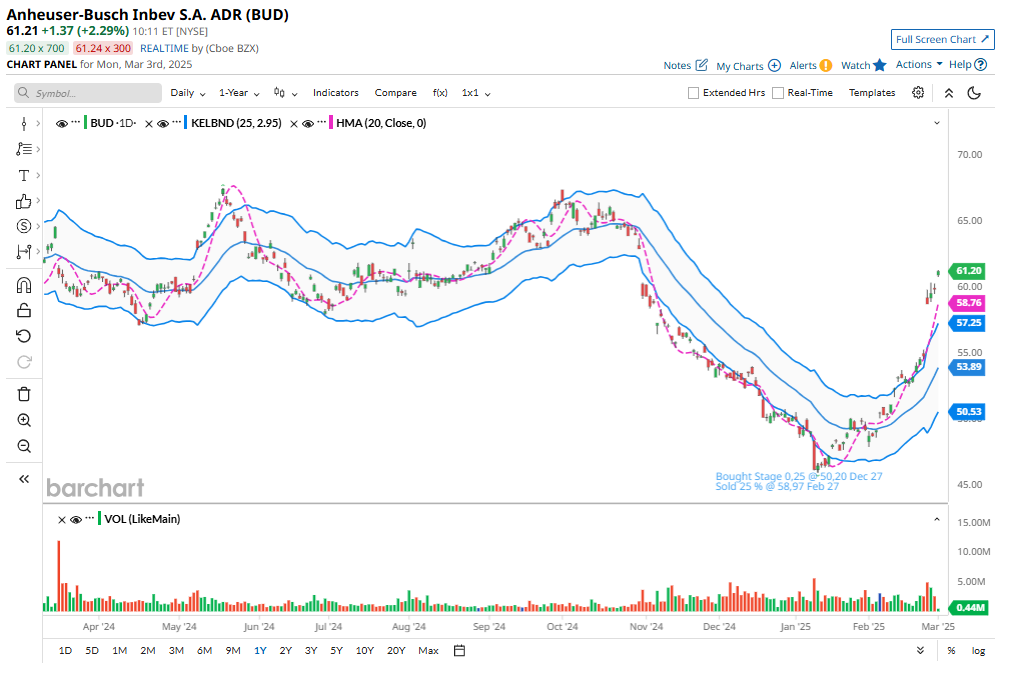Screen dimensions: 1011x675
Task: Select the 6M time range
Action: point(204,650)
